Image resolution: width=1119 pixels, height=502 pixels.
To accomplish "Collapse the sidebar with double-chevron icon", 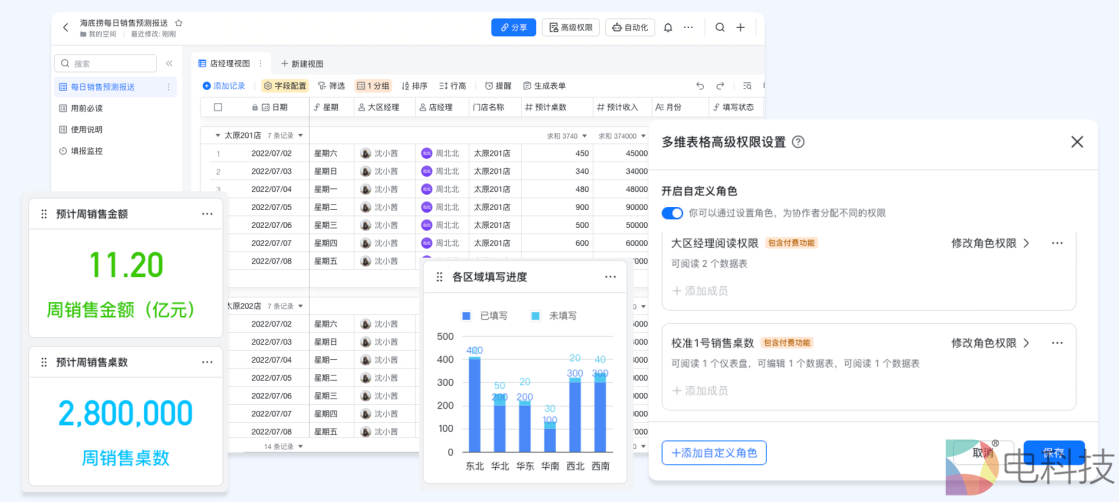I will [x=169, y=63].
